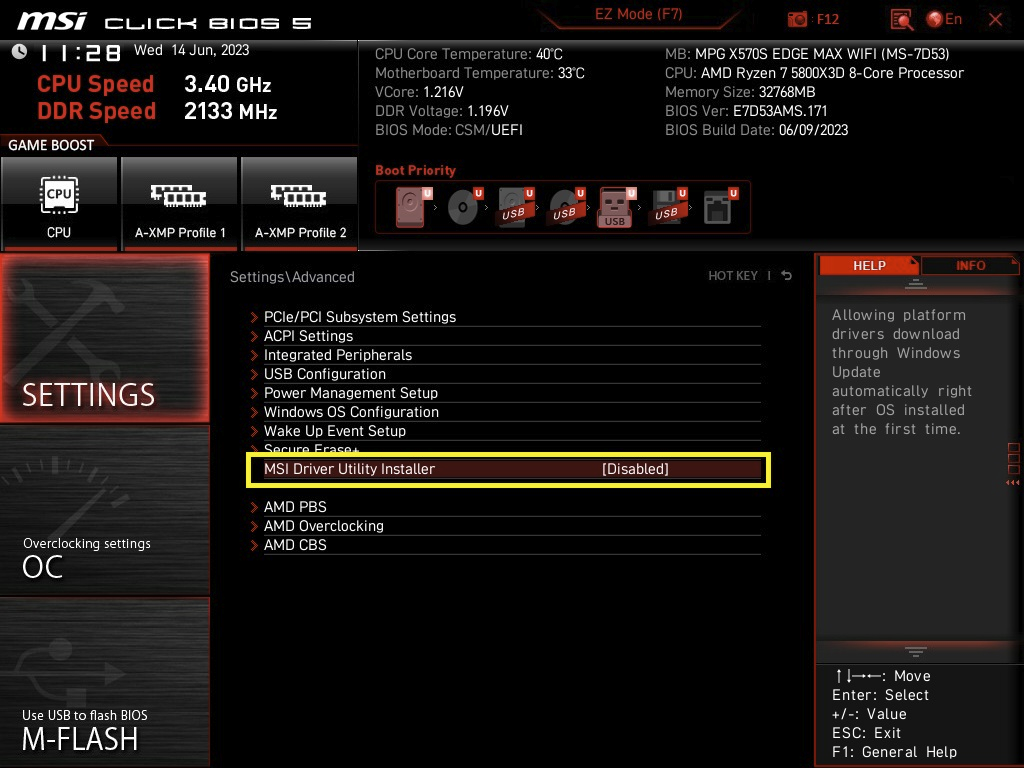Go back using the return arrow icon
The image size is (1024, 768).
[786, 276]
